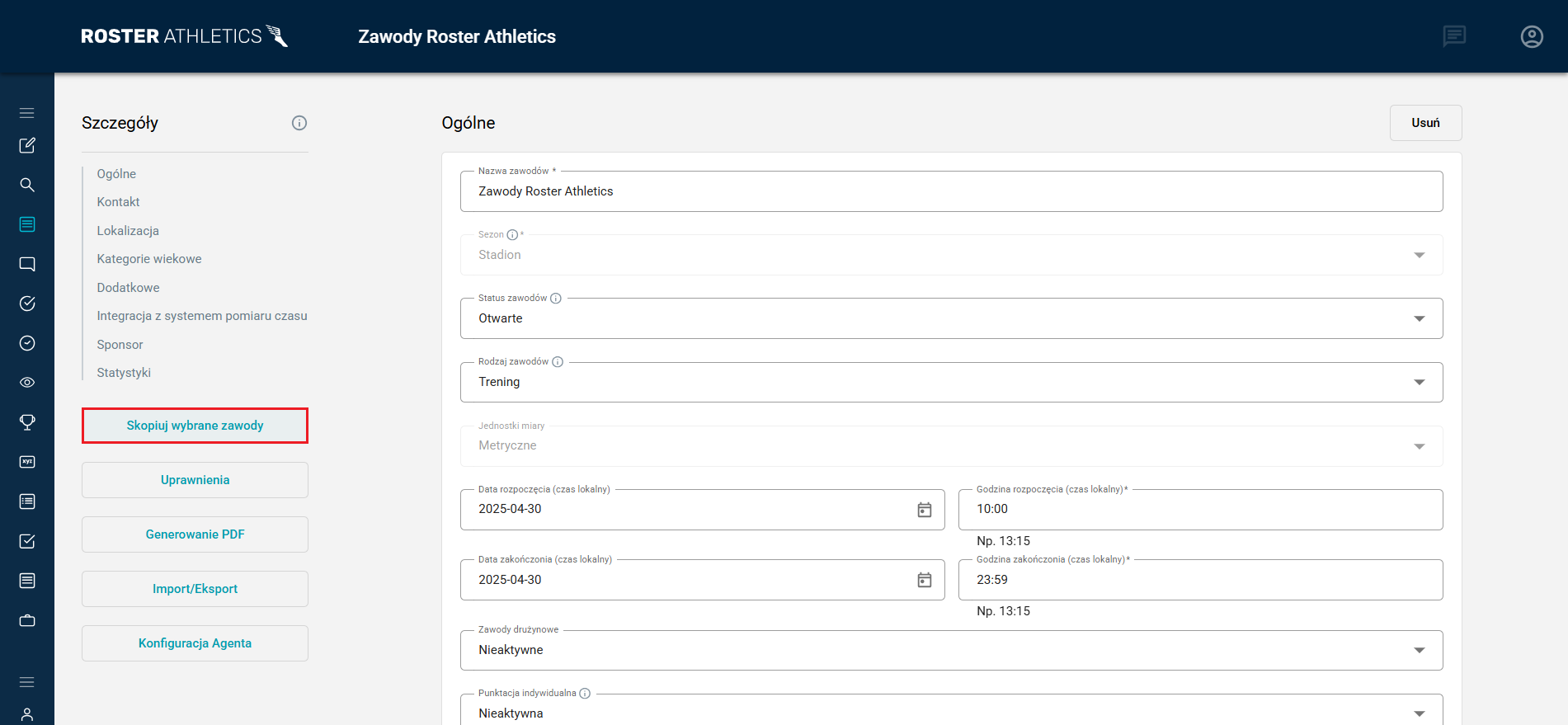Go to the Kategorie wiekowe section
This screenshot has height=725, width=1568.
pyautogui.click(x=149, y=259)
